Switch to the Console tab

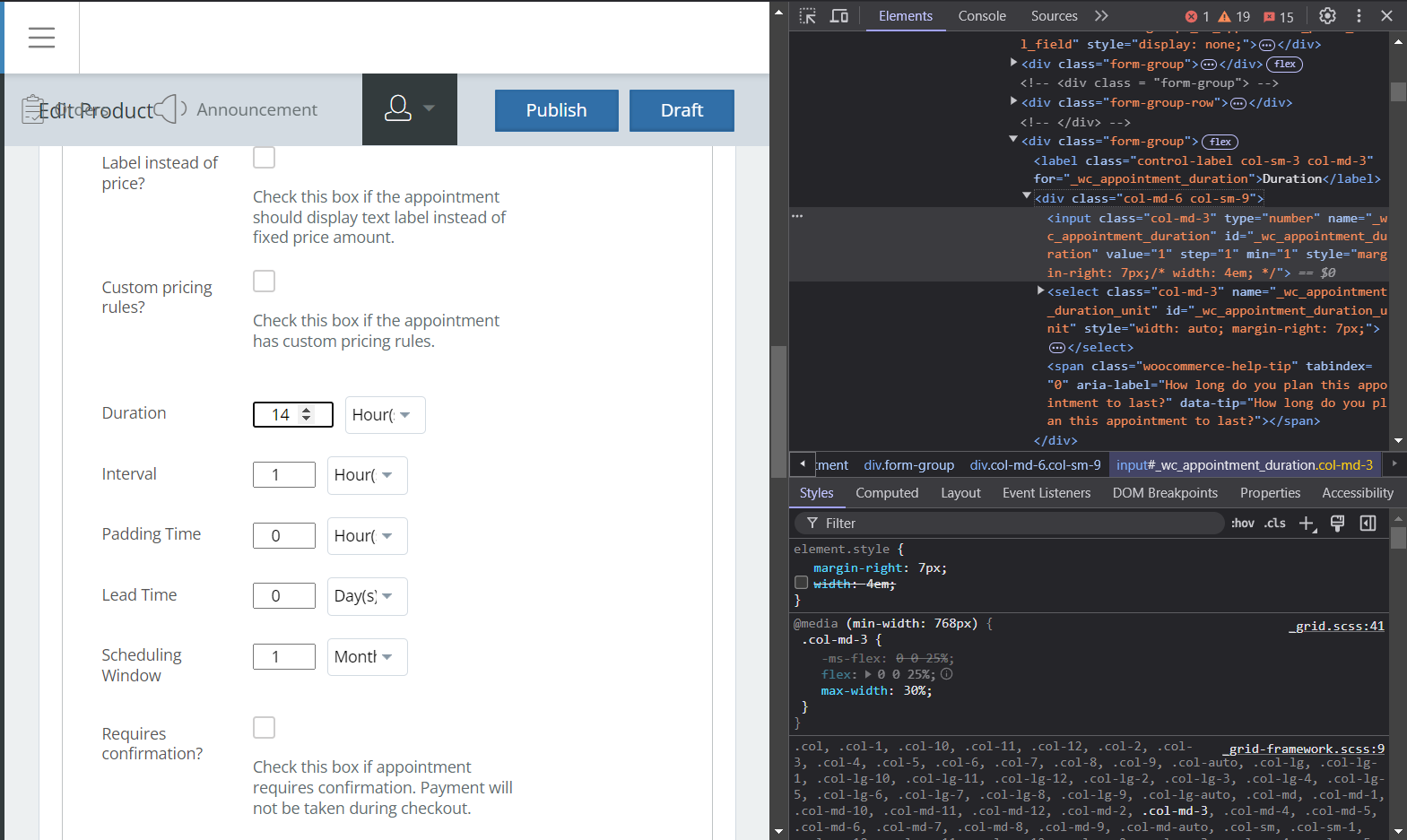point(981,16)
